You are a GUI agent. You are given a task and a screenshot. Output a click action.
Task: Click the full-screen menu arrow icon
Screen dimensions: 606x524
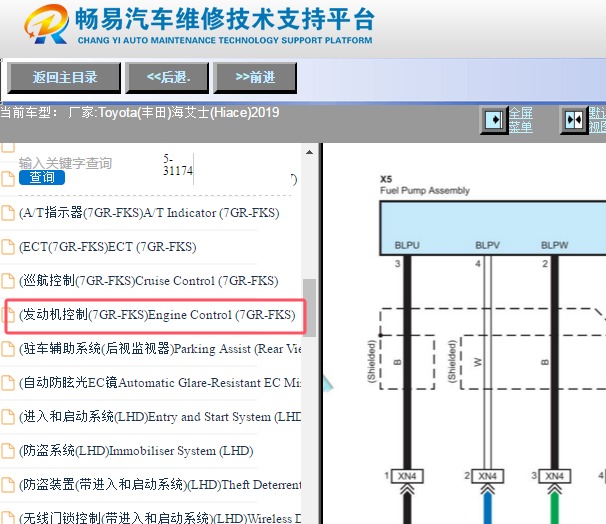coord(494,120)
